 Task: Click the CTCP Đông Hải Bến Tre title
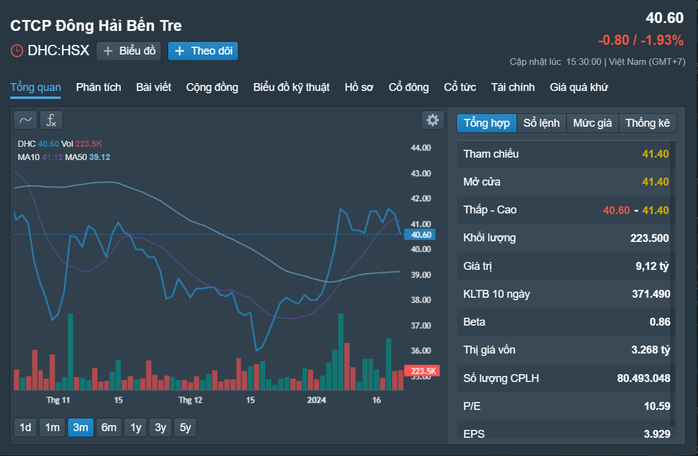click(96, 26)
